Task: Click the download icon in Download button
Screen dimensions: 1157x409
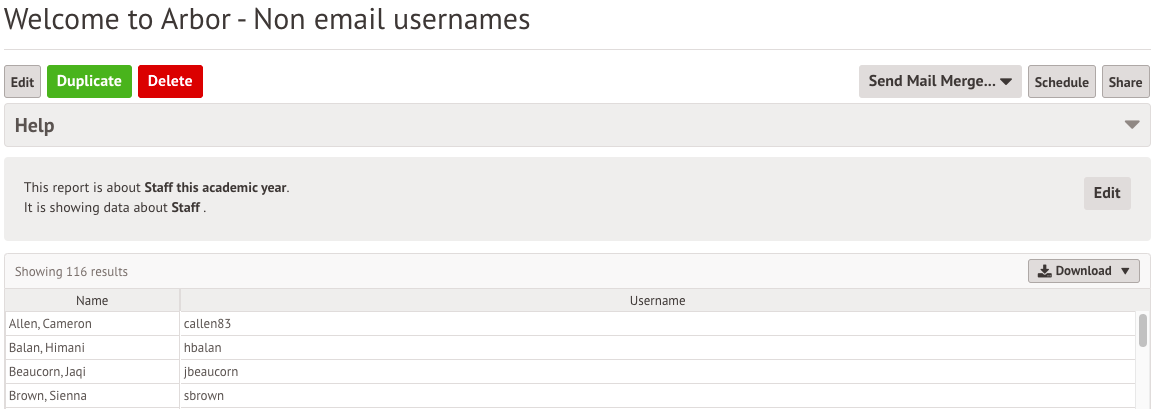Action: click(x=1044, y=271)
